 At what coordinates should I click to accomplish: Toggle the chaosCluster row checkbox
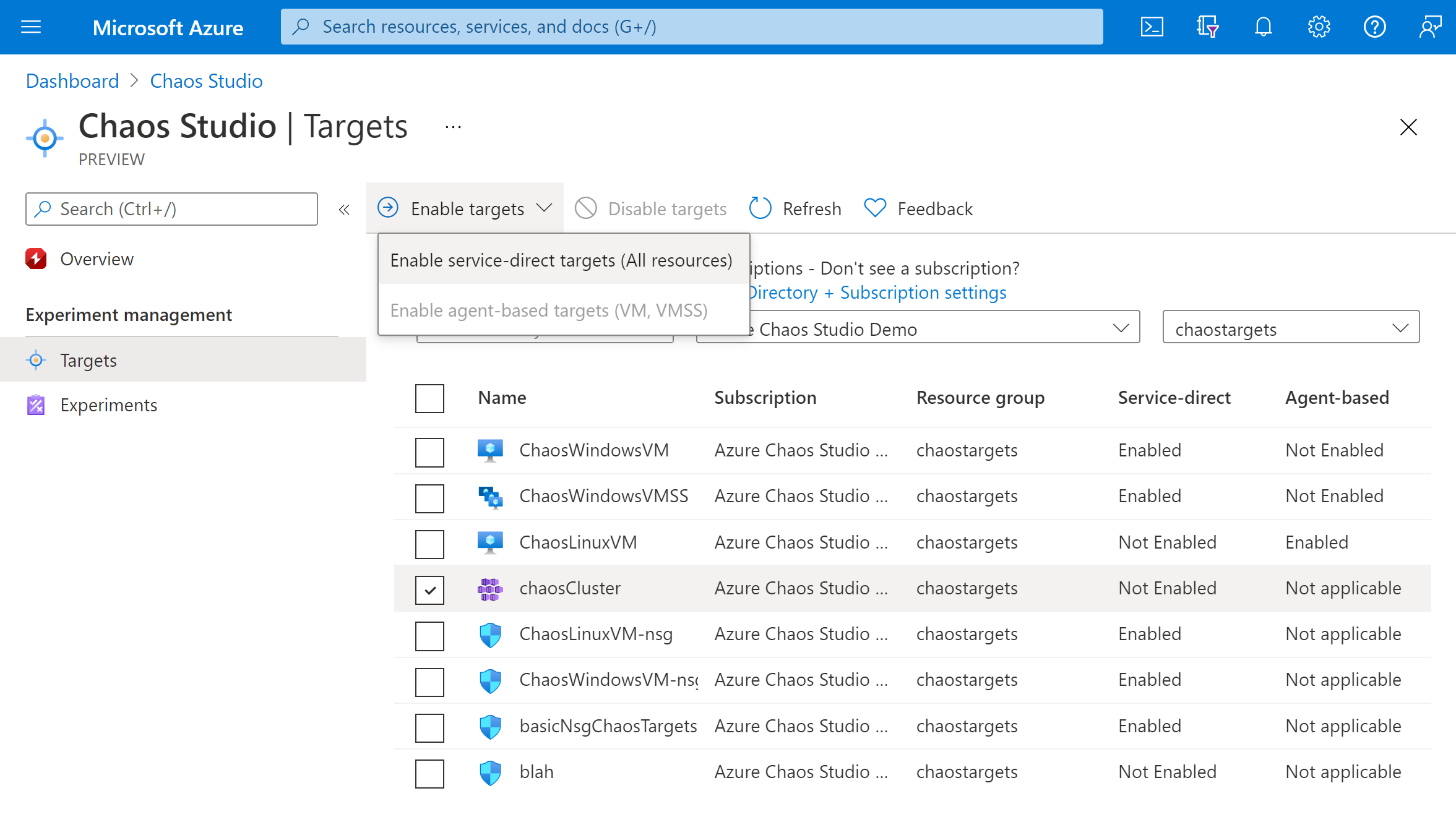pyautogui.click(x=430, y=589)
